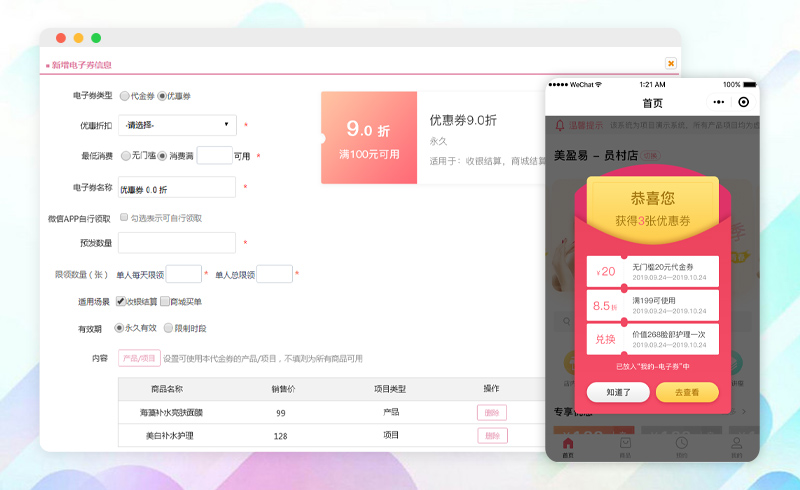Tap the 8.5折 coupon row

(x=652, y=305)
